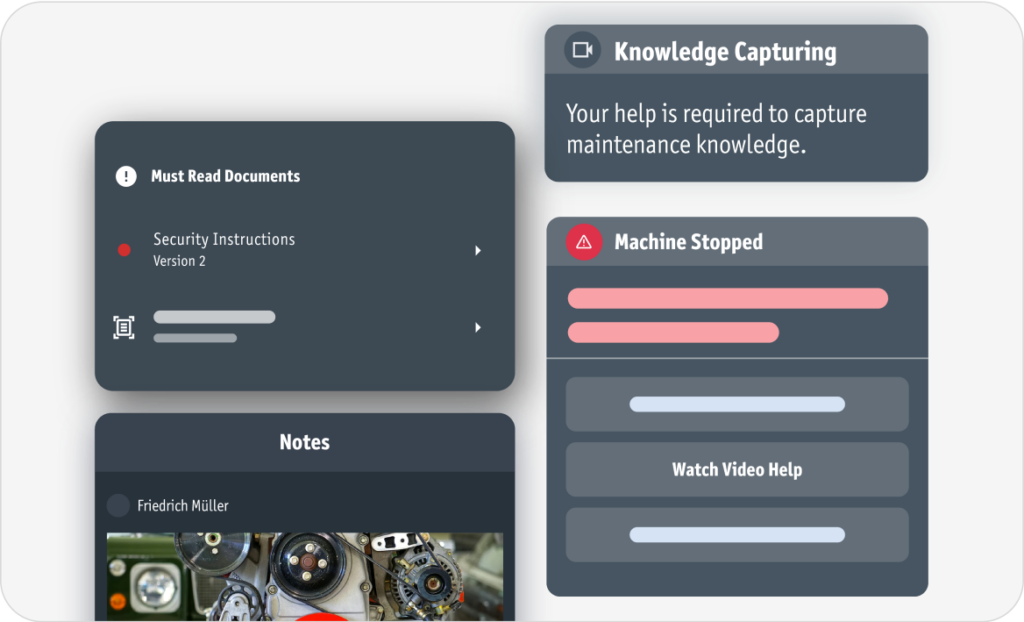The image size is (1024, 622).
Task: Expand the Security Instructions entry via its arrow
Action: tap(478, 250)
